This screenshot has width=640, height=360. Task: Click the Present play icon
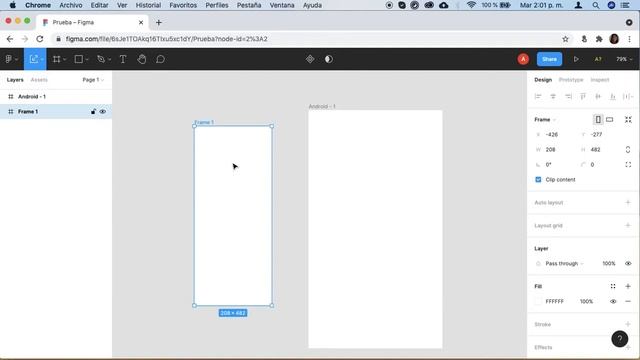(x=576, y=59)
